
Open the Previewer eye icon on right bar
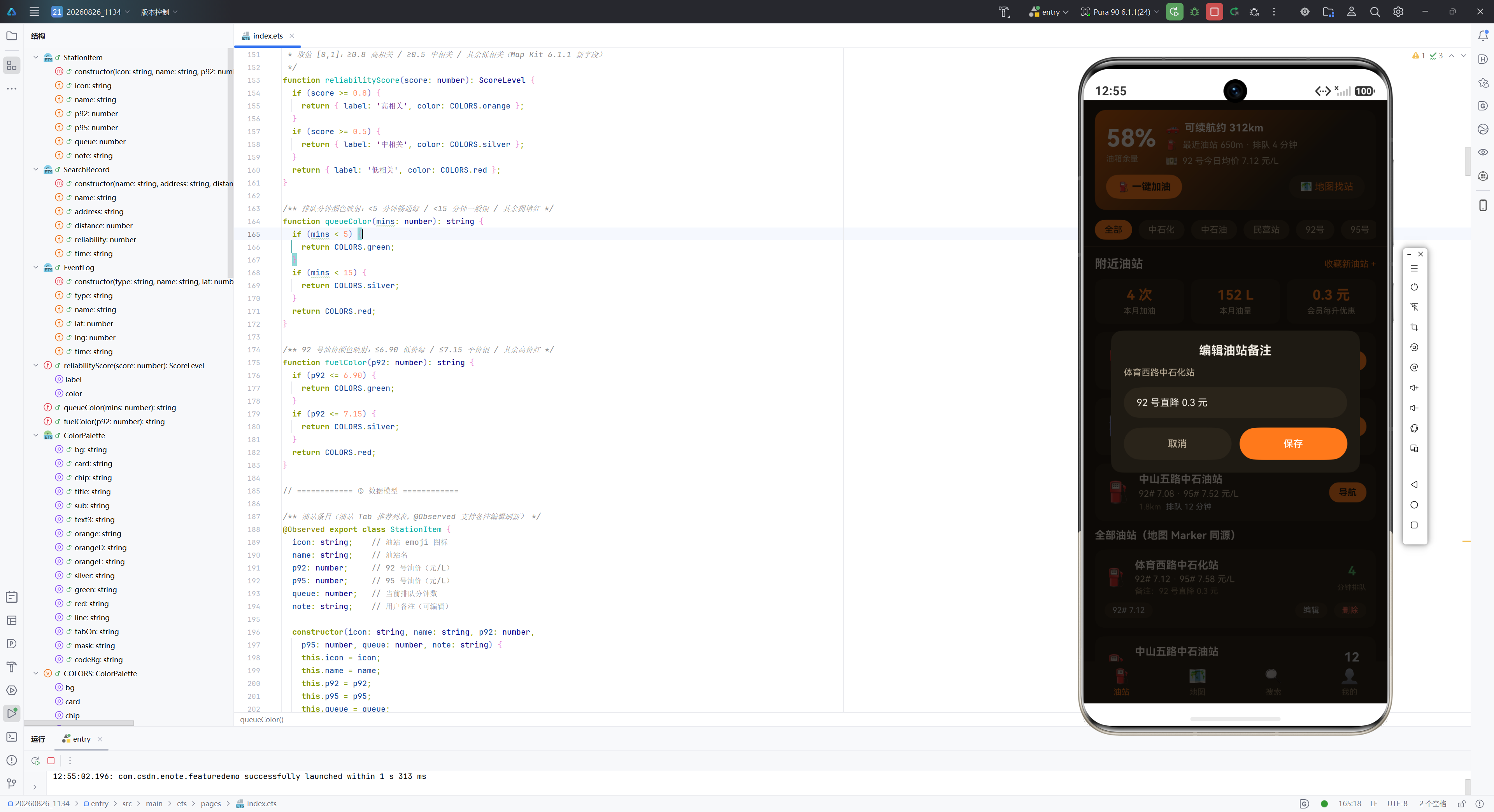(x=1482, y=152)
